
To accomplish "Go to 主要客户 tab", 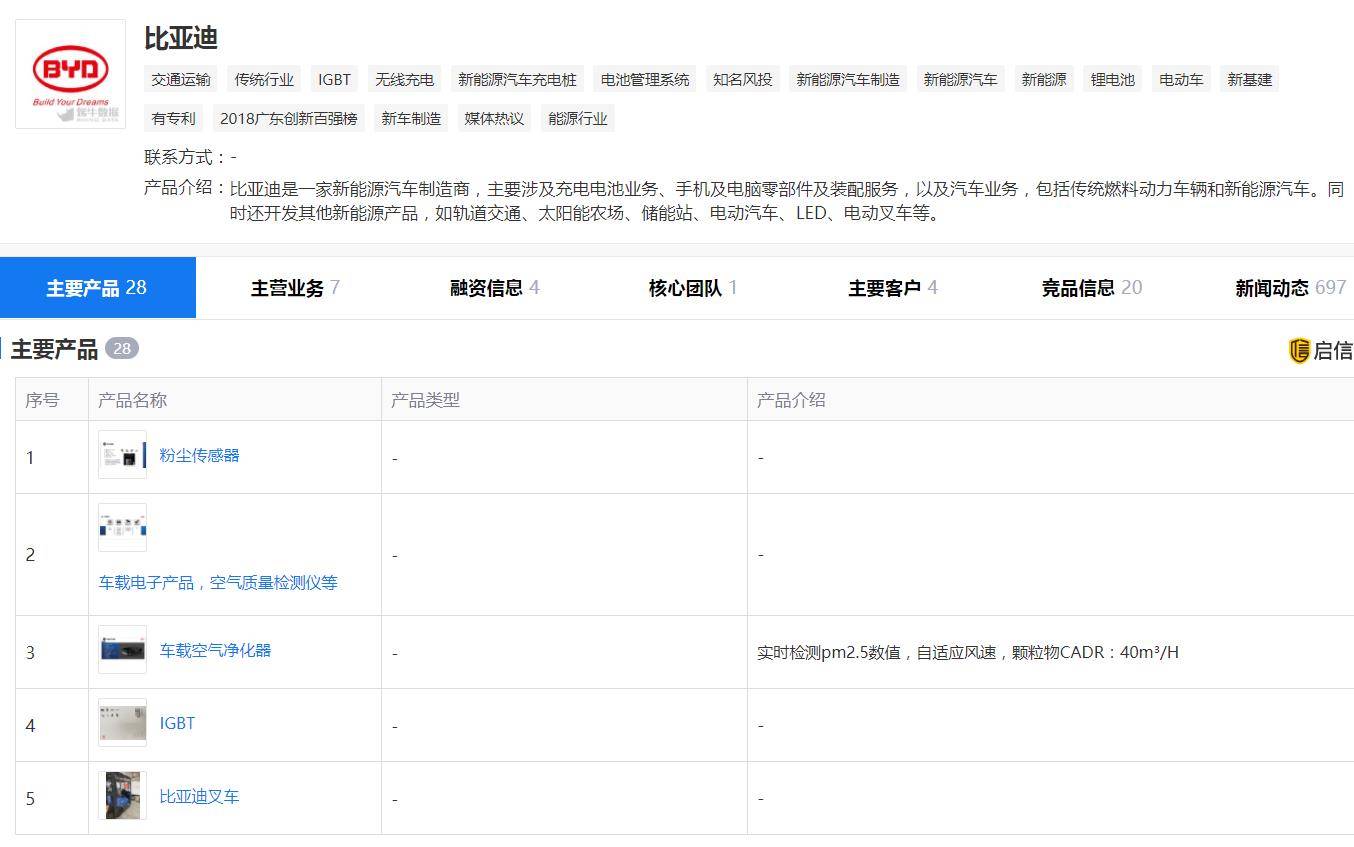I will [893, 288].
